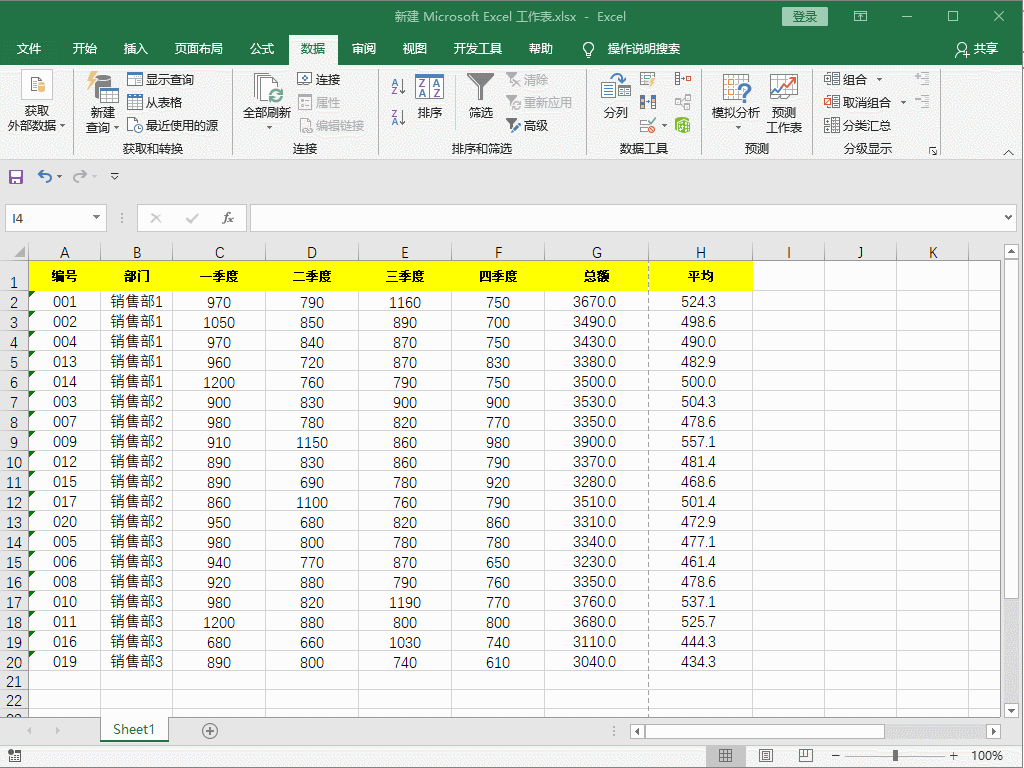Open What-If Analysis (模拟分析)
This screenshot has width=1024, height=768.
(736, 101)
